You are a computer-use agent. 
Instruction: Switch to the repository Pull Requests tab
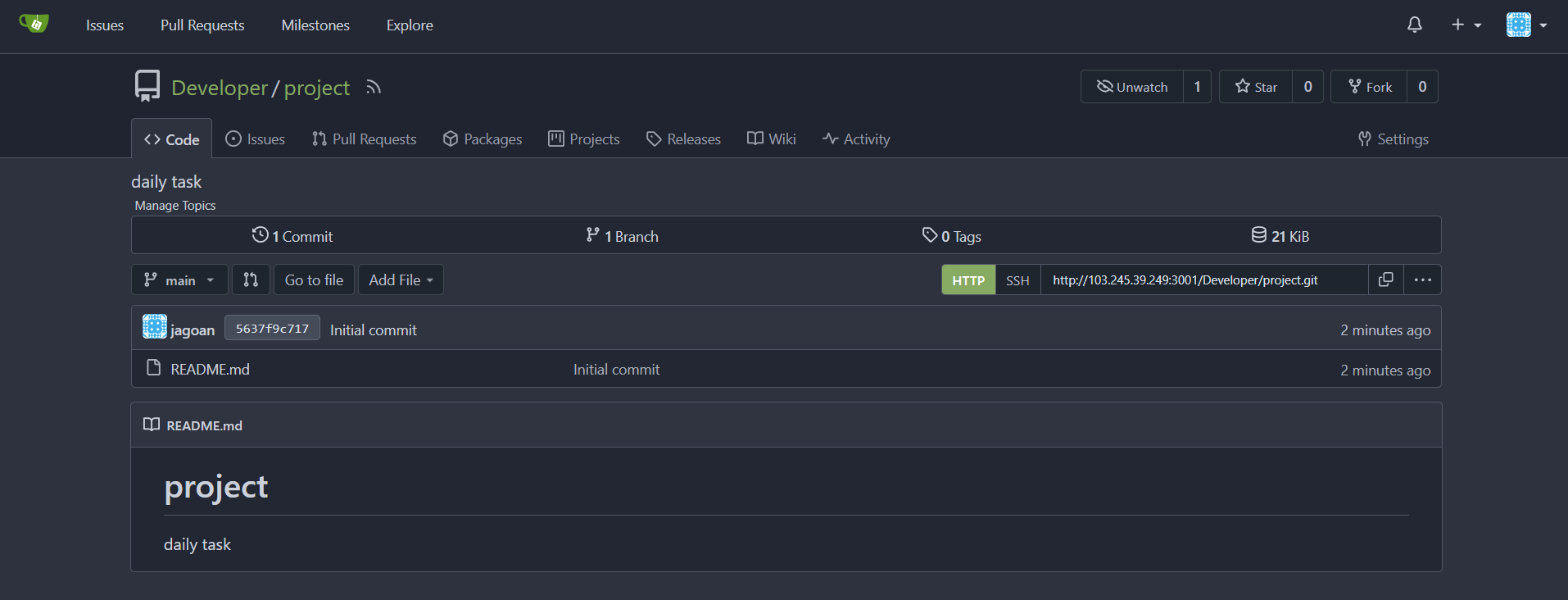tap(365, 139)
